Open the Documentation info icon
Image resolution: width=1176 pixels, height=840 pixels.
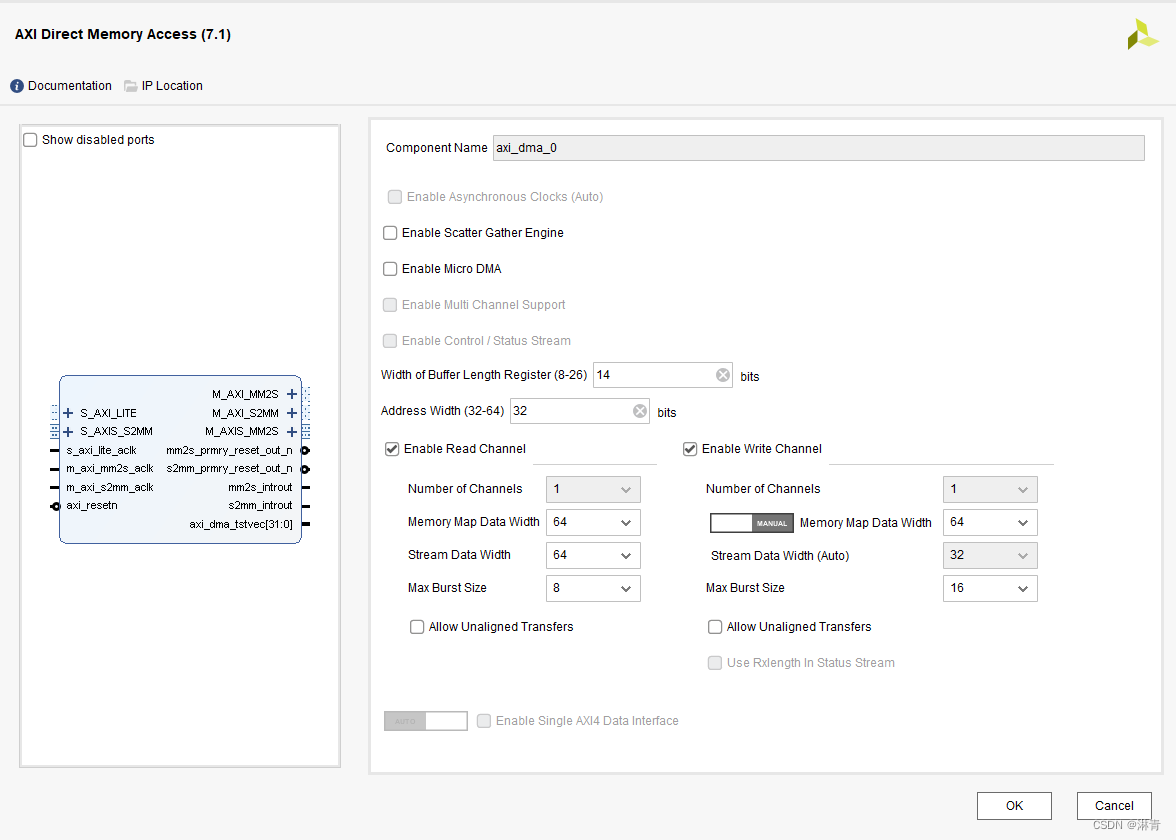tap(16, 86)
